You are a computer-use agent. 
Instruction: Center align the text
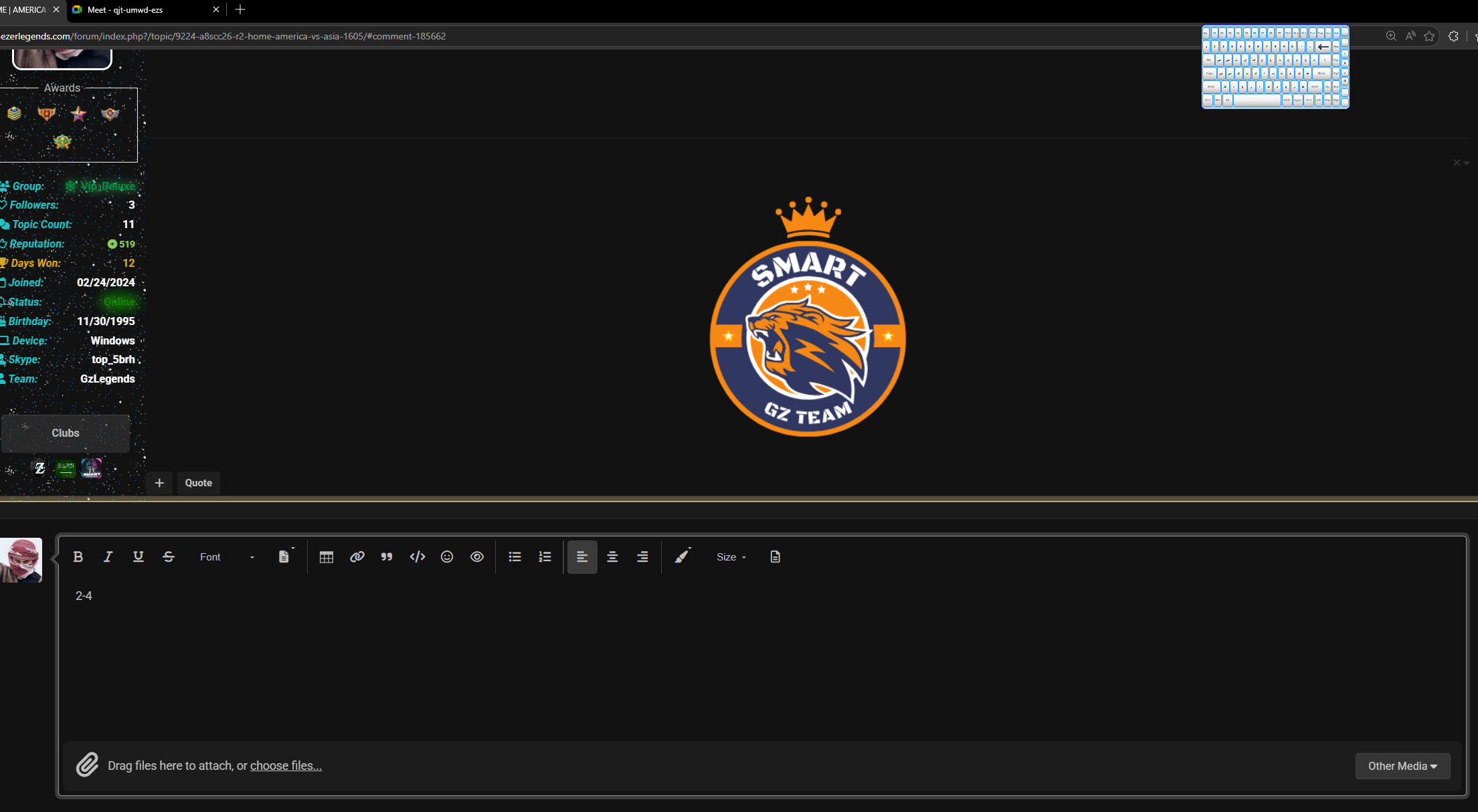click(x=612, y=556)
